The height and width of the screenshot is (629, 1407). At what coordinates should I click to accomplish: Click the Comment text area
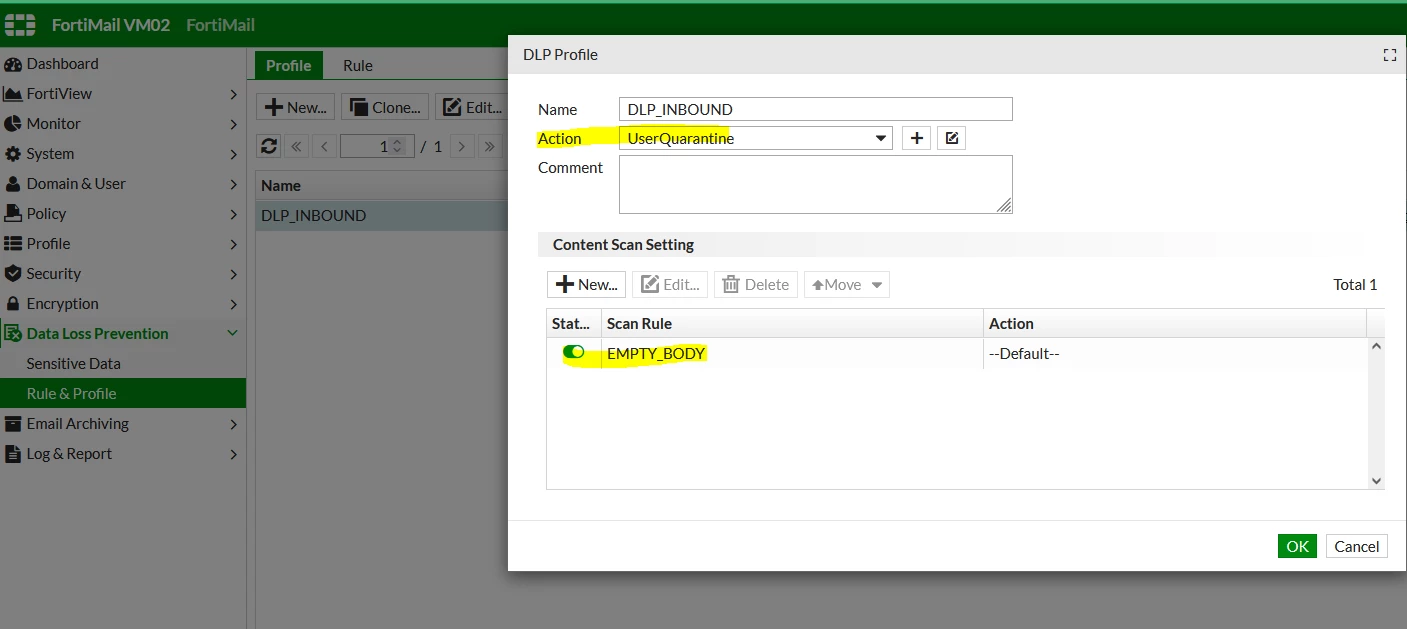point(816,184)
